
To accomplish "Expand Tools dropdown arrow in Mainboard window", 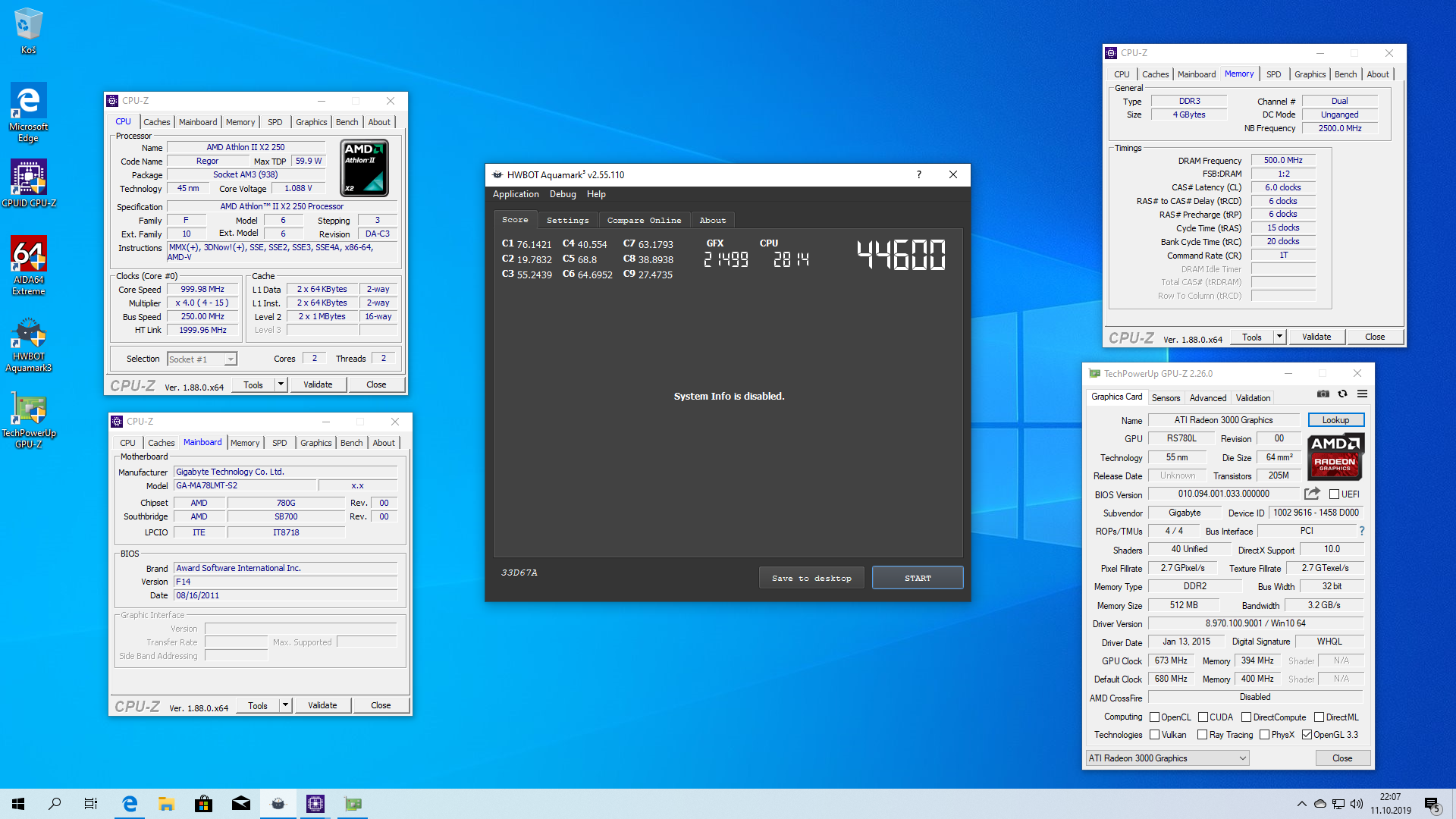I will click(285, 705).
